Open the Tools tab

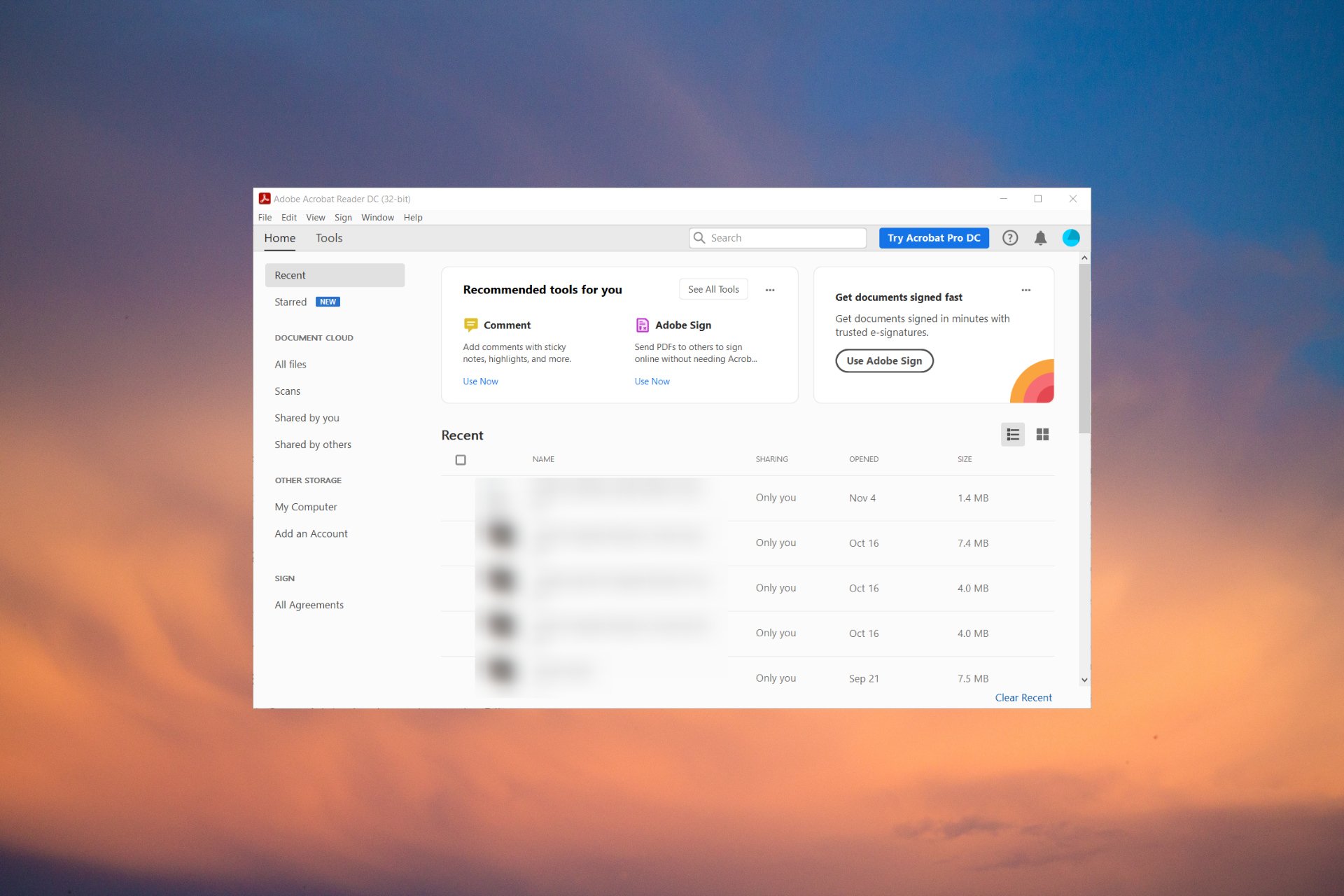329,238
